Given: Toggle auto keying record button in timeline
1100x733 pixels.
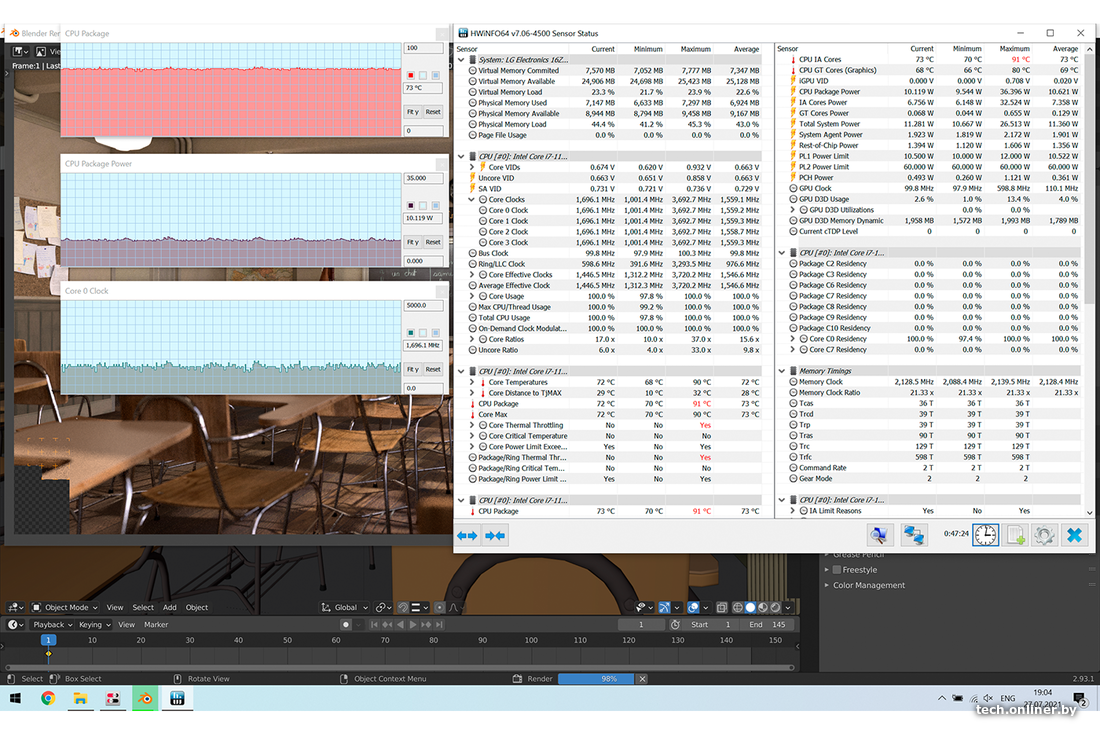Looking at the screenshot, I should (x=346, y=625).
